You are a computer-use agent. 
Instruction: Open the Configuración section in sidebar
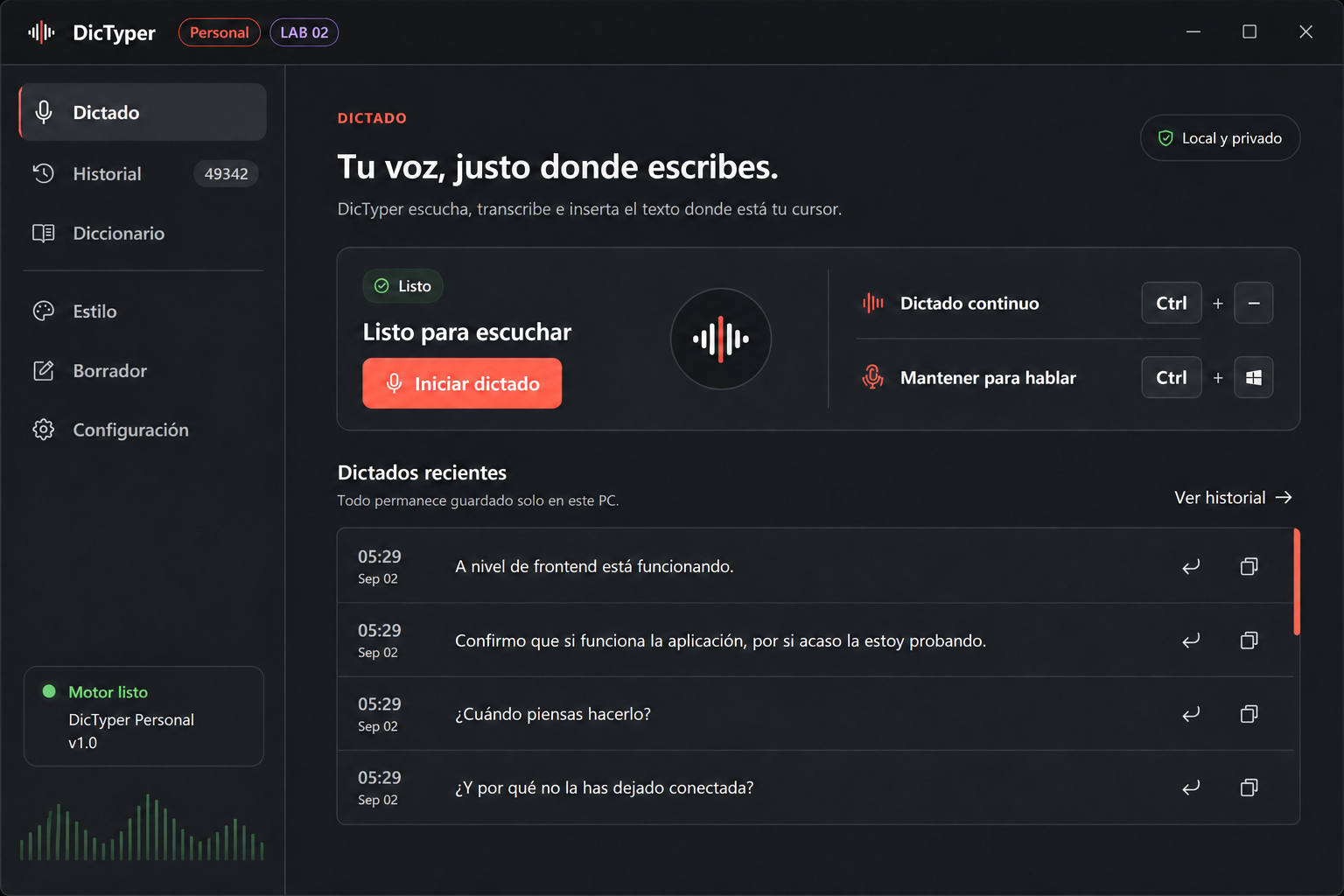pos(143,430)
